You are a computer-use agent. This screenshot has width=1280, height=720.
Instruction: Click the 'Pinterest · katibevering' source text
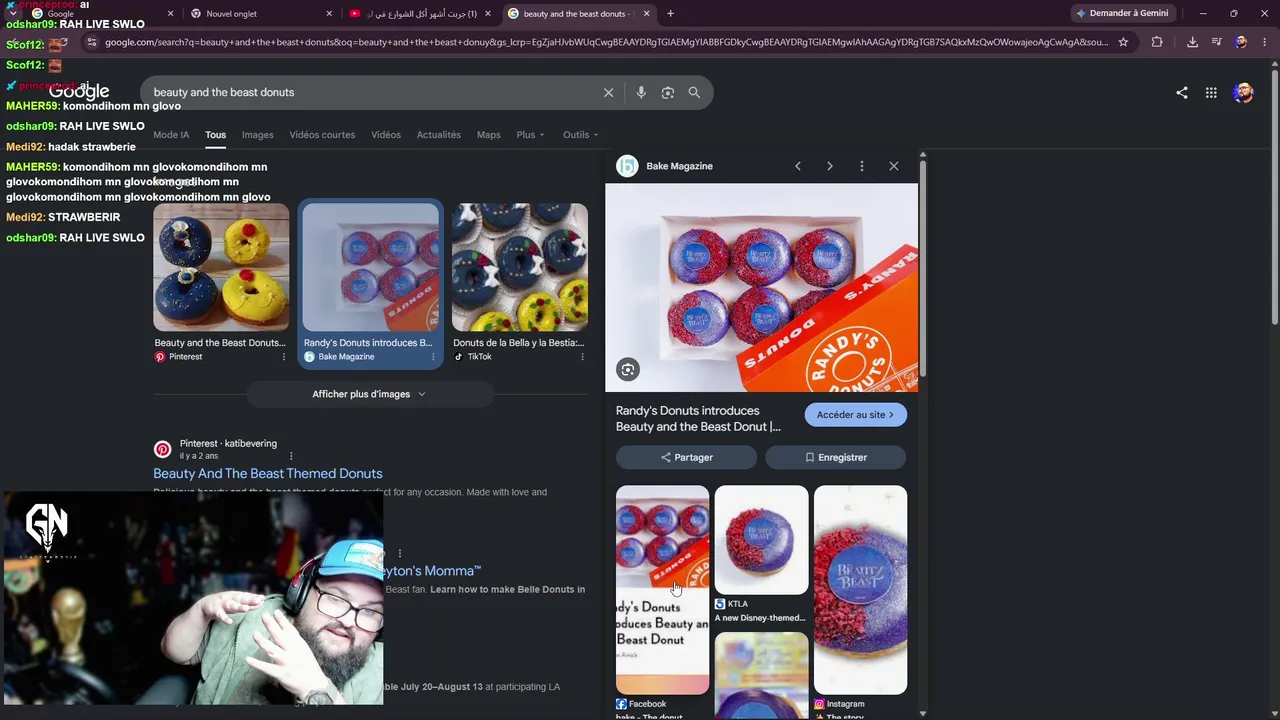click(x=228, y=444)
